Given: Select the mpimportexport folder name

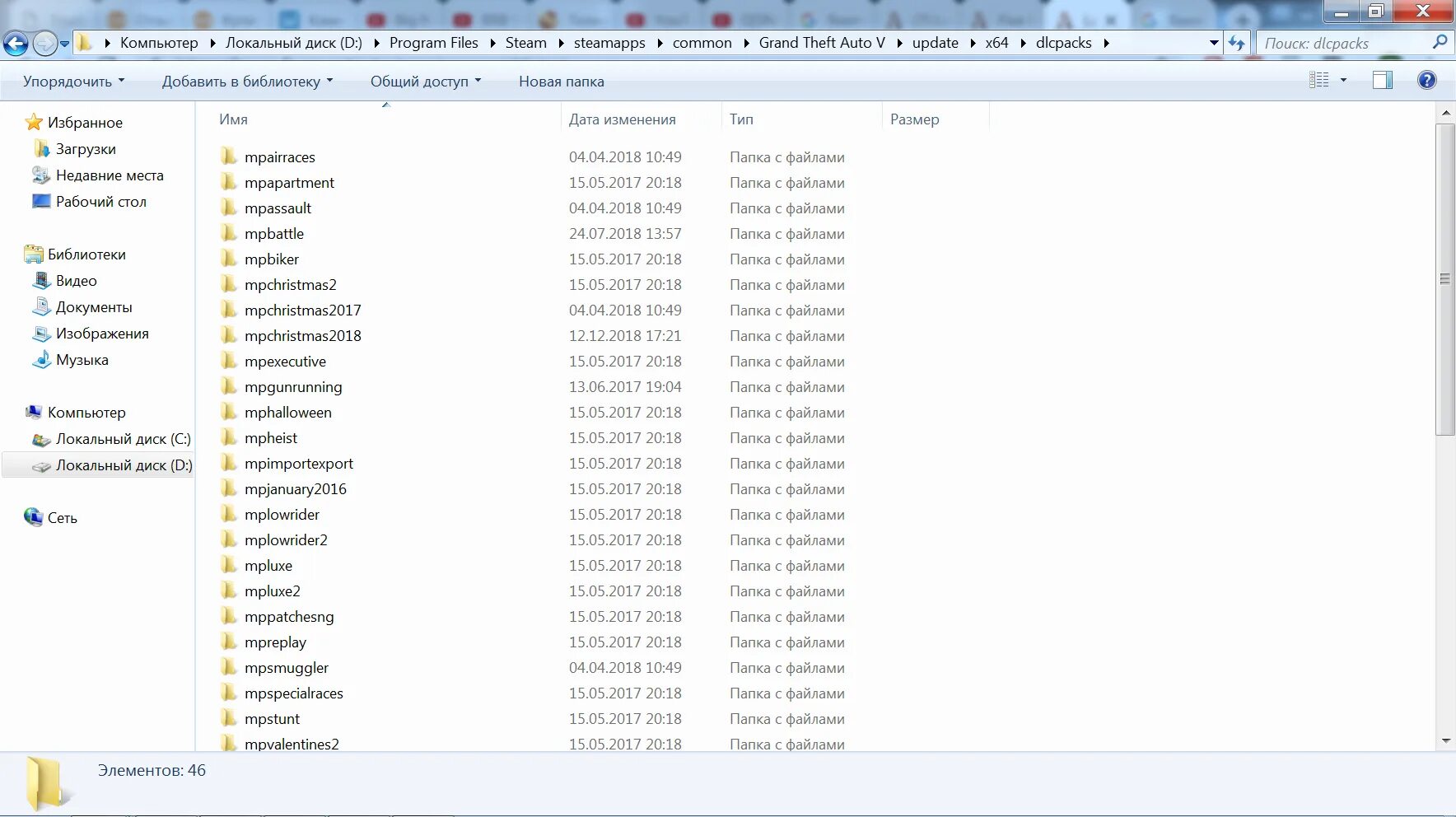Looking at the screenshot, I should click(299, 463).
